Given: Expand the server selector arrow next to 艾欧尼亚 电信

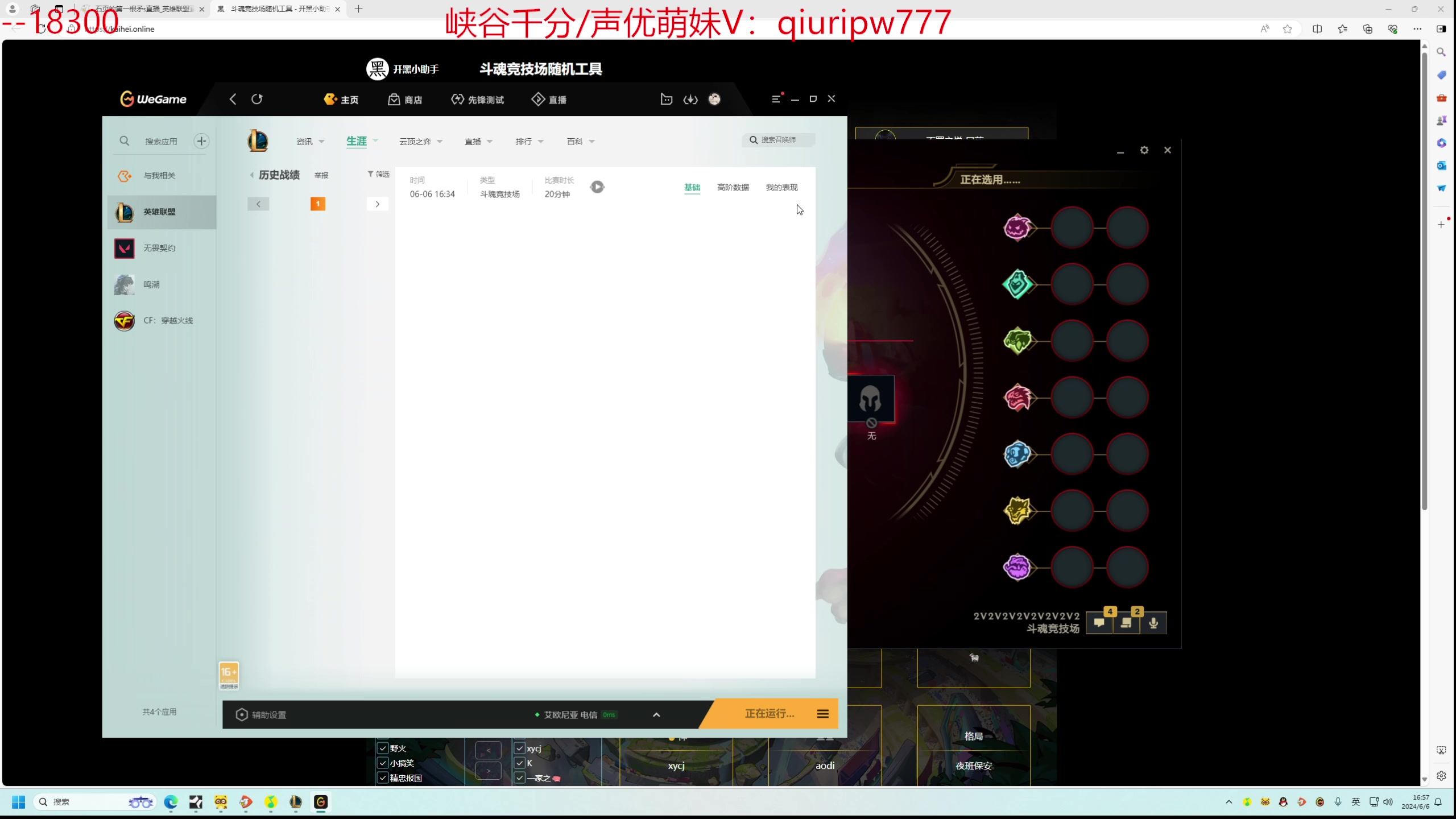Looking at the screenshot, I should click(656, 715).
